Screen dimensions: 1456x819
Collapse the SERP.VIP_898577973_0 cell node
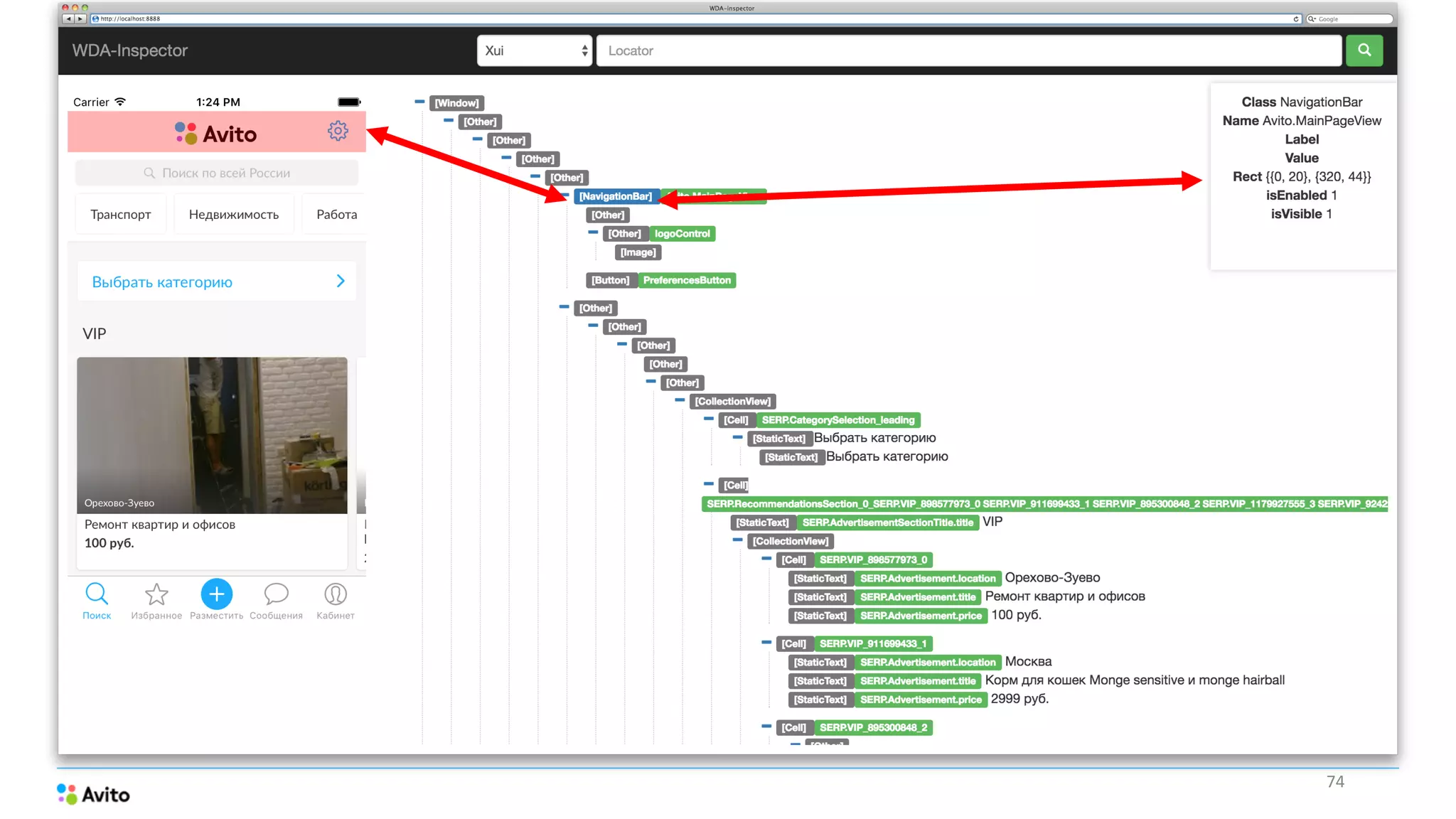click(x=766, y=559)
